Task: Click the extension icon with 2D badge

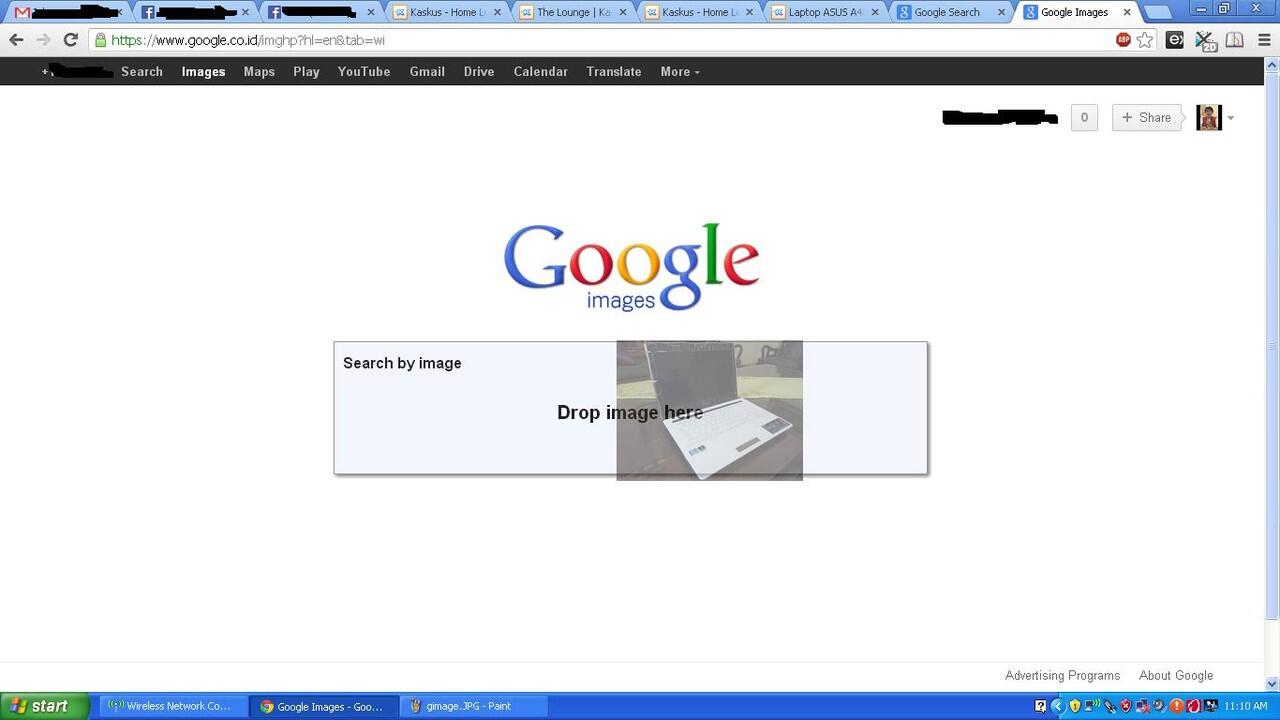Action: click(1205, 41)
